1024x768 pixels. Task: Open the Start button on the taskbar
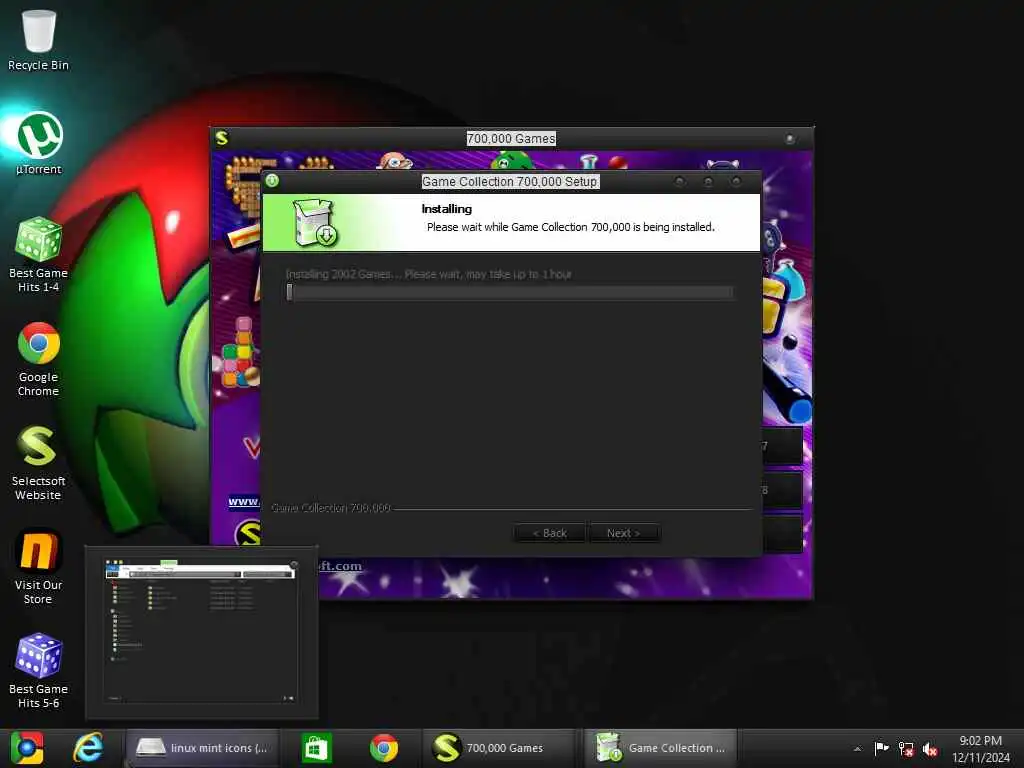pos(27,748)
